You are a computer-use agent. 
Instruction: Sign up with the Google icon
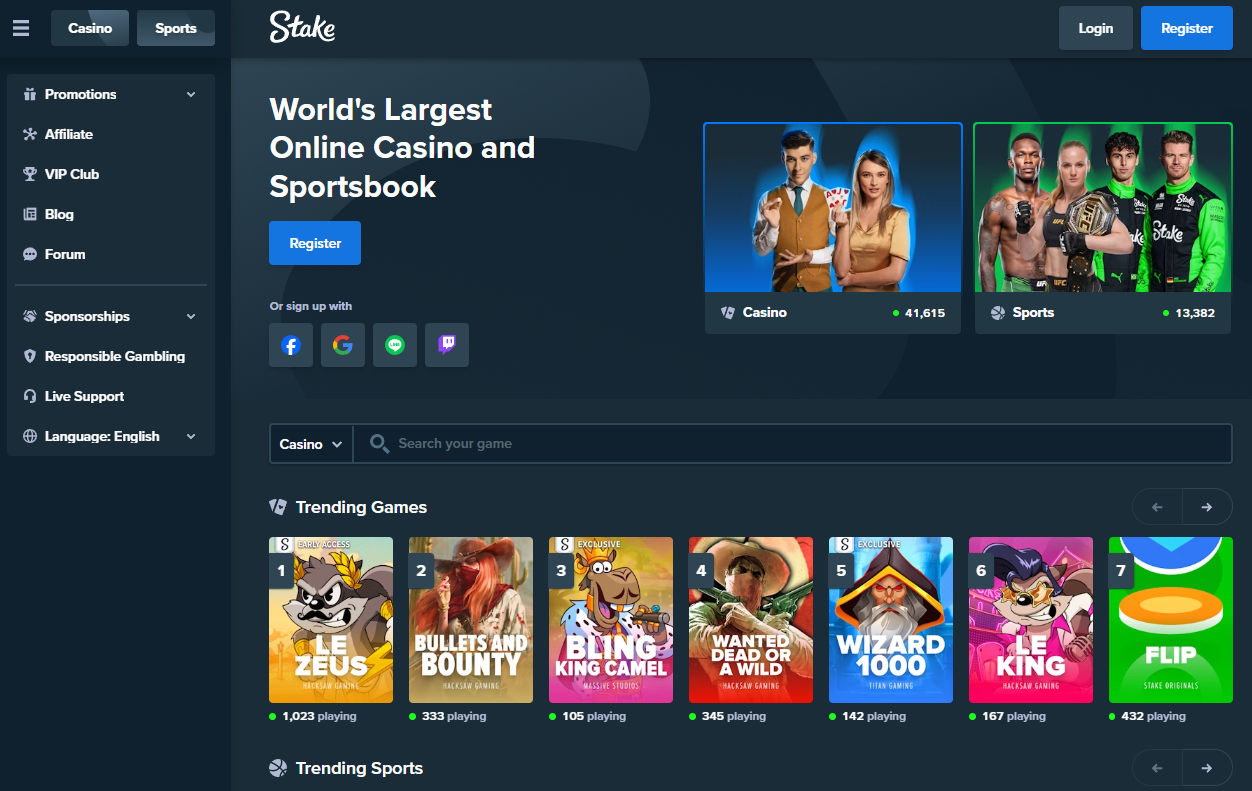pyautogui.click(x=343, y=345)
